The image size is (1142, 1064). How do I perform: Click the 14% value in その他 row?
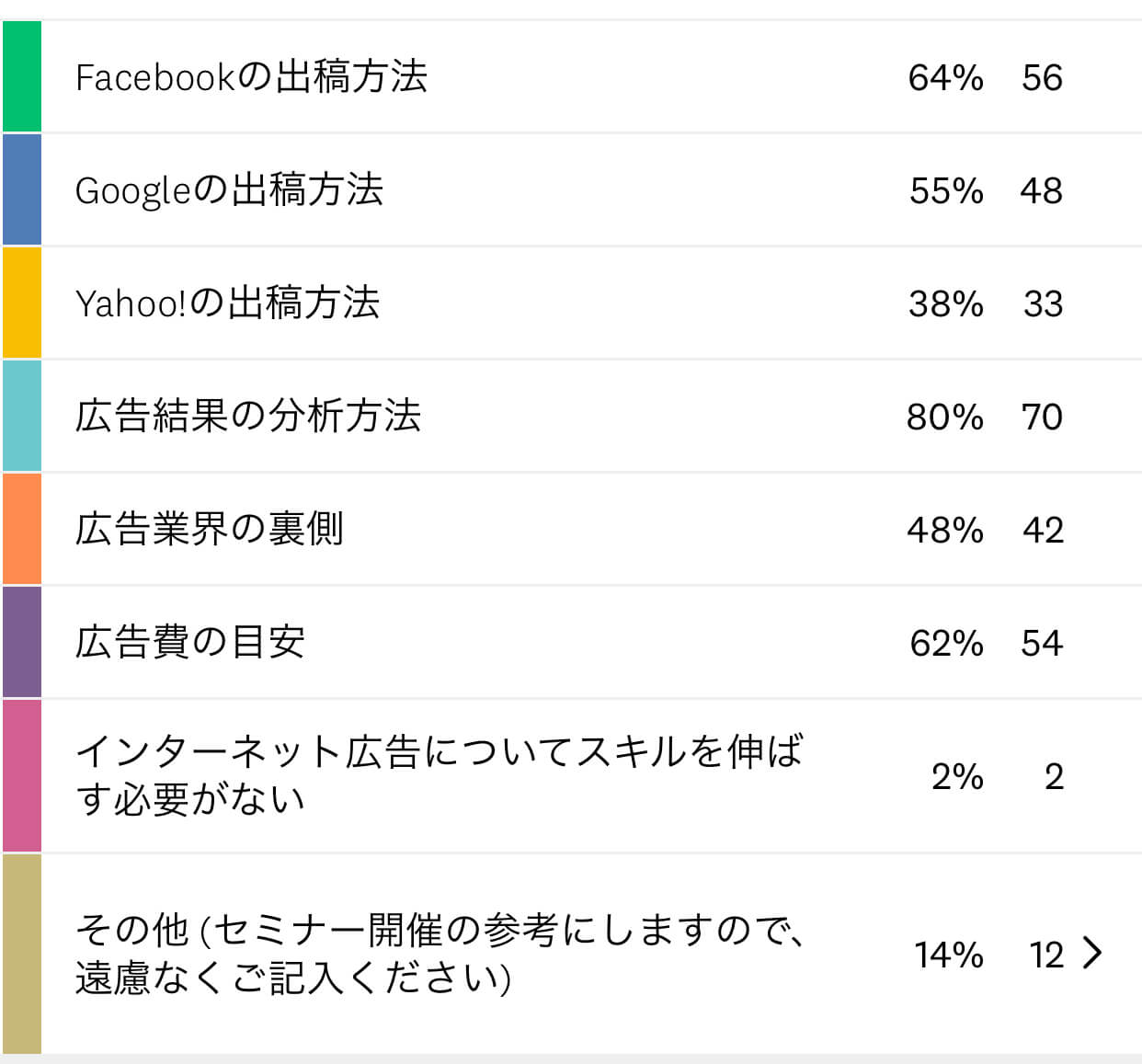tap(948, 955)
